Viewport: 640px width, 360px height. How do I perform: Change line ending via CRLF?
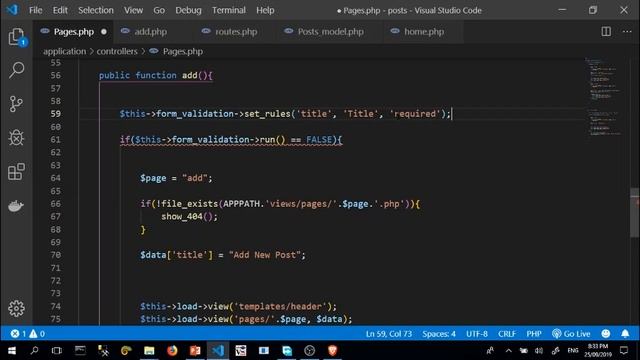pos(507,334)
